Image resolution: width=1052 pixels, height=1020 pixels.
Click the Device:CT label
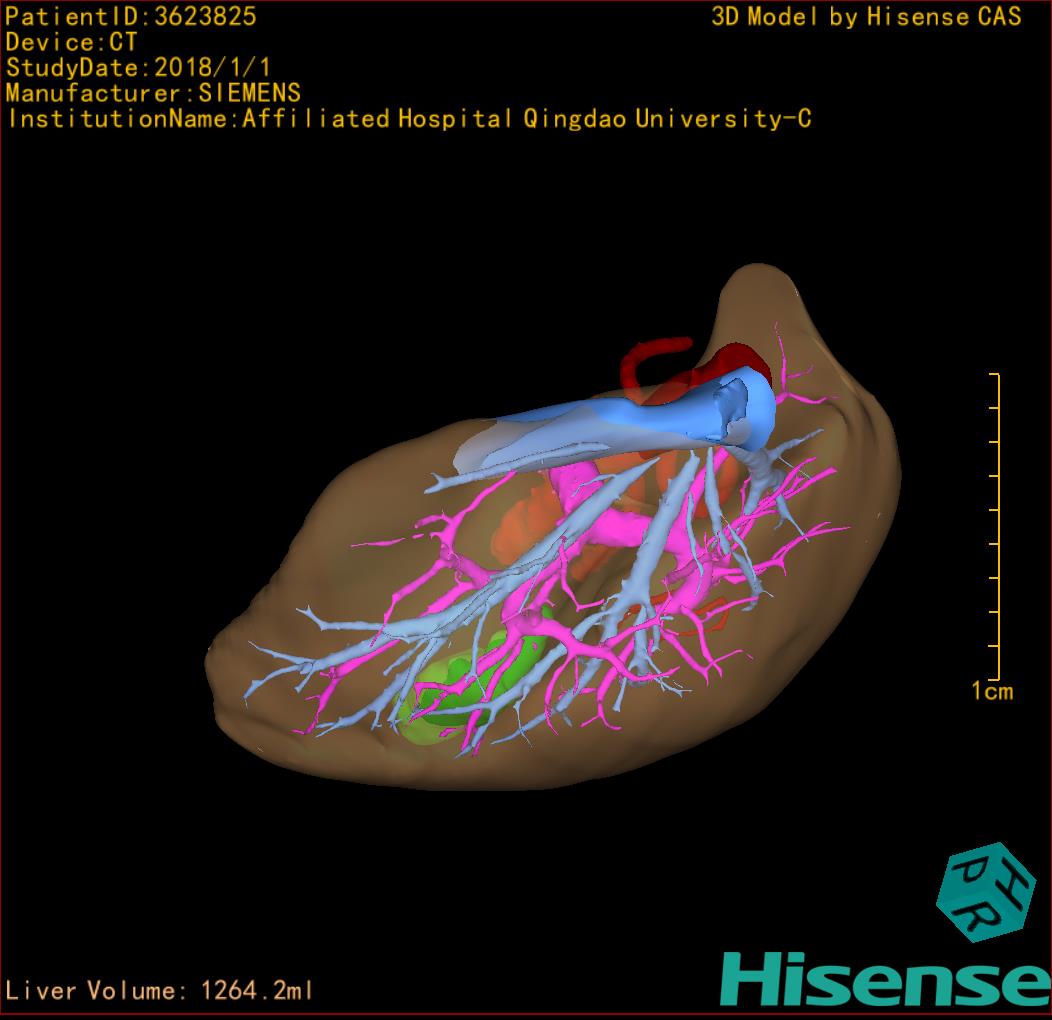[71, 42]
